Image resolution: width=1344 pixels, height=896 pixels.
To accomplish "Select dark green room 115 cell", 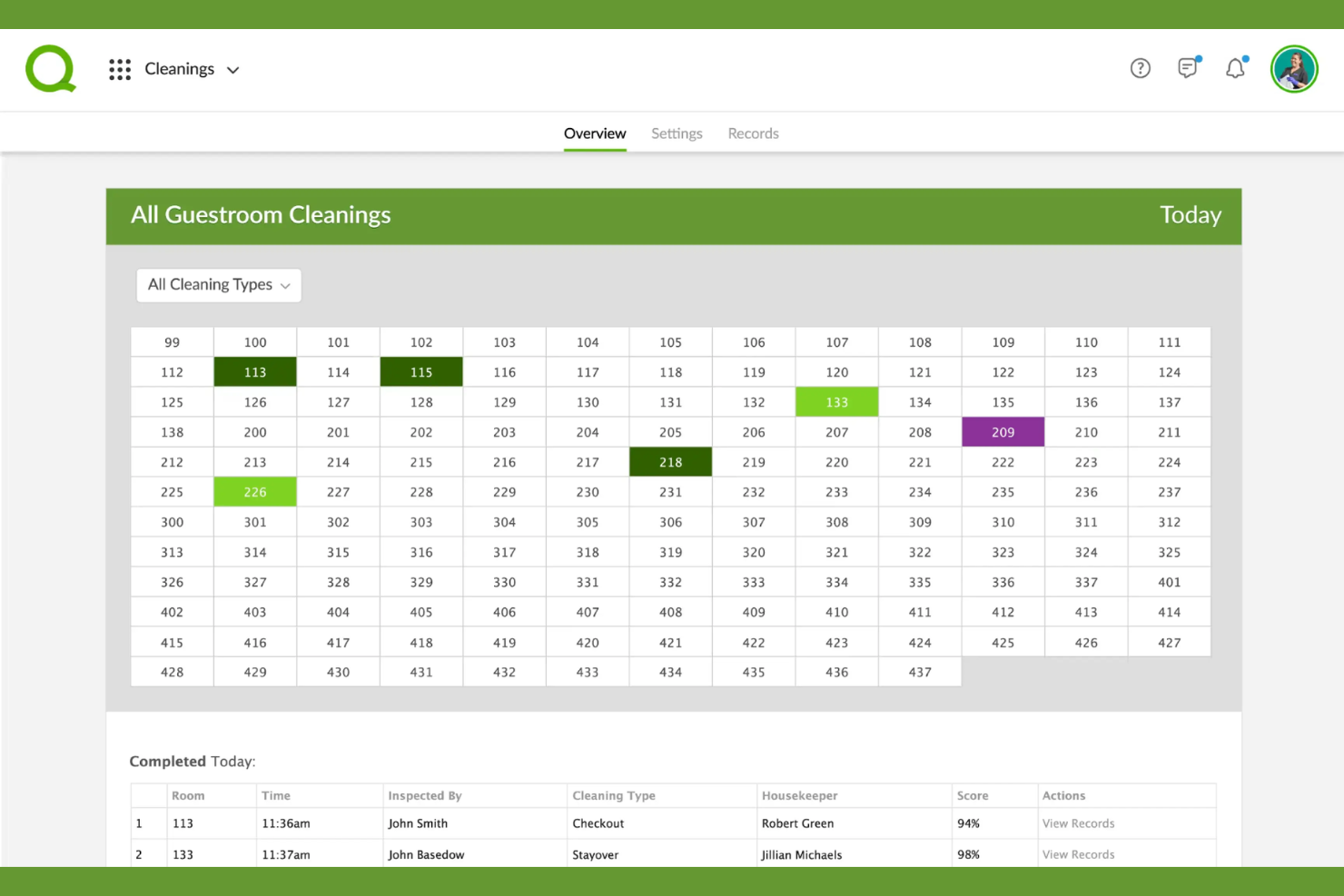I will pyautogui.click(x=421, y=372).
